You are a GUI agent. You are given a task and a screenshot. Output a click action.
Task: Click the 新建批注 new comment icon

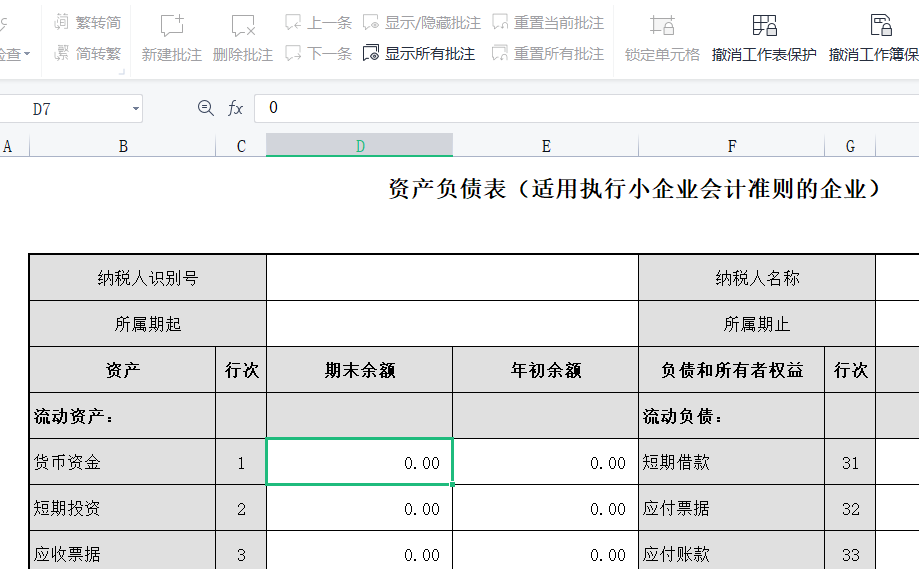pos(172,26)
